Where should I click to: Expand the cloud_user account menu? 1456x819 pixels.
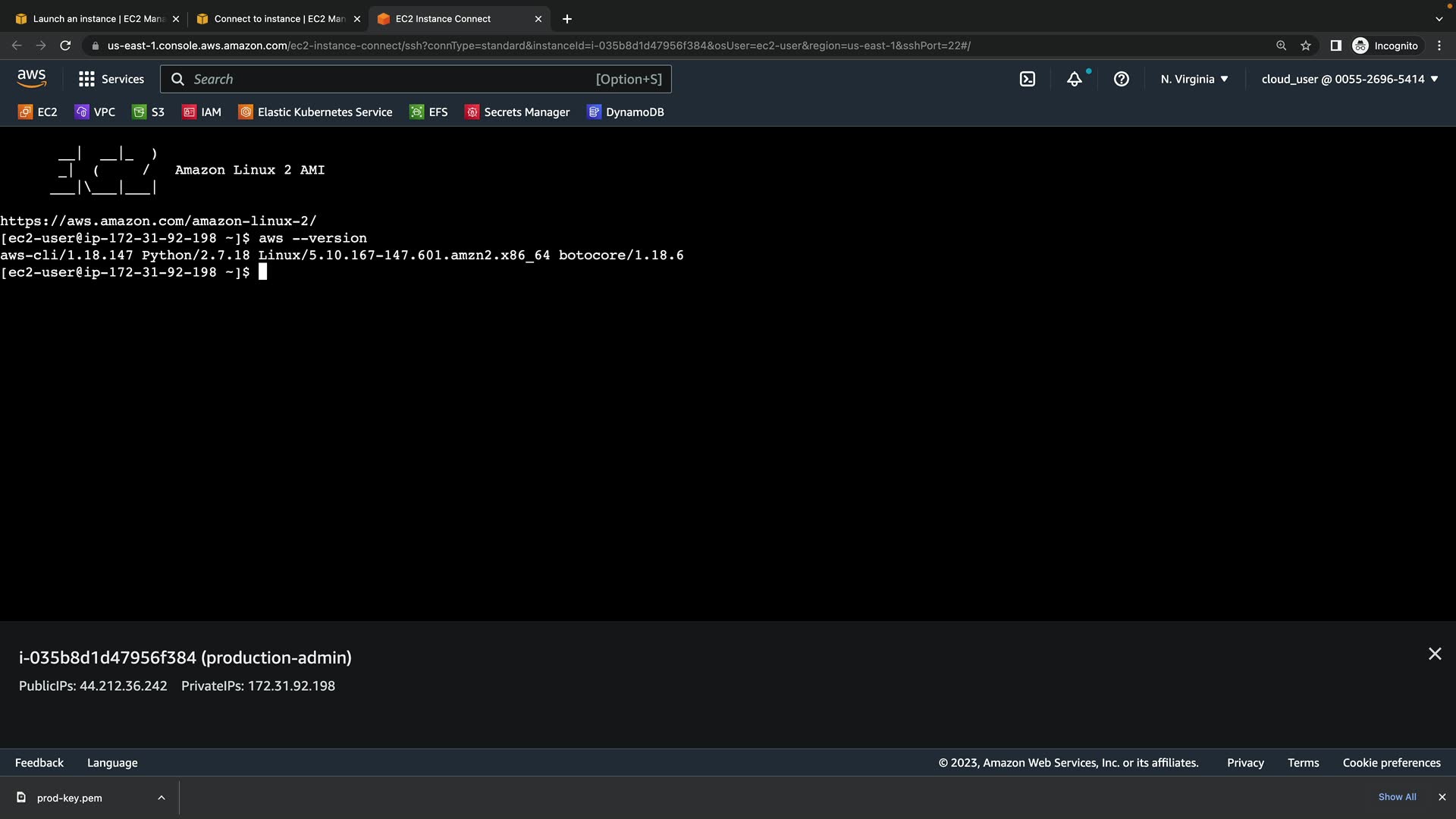[x=1350, y=79]
